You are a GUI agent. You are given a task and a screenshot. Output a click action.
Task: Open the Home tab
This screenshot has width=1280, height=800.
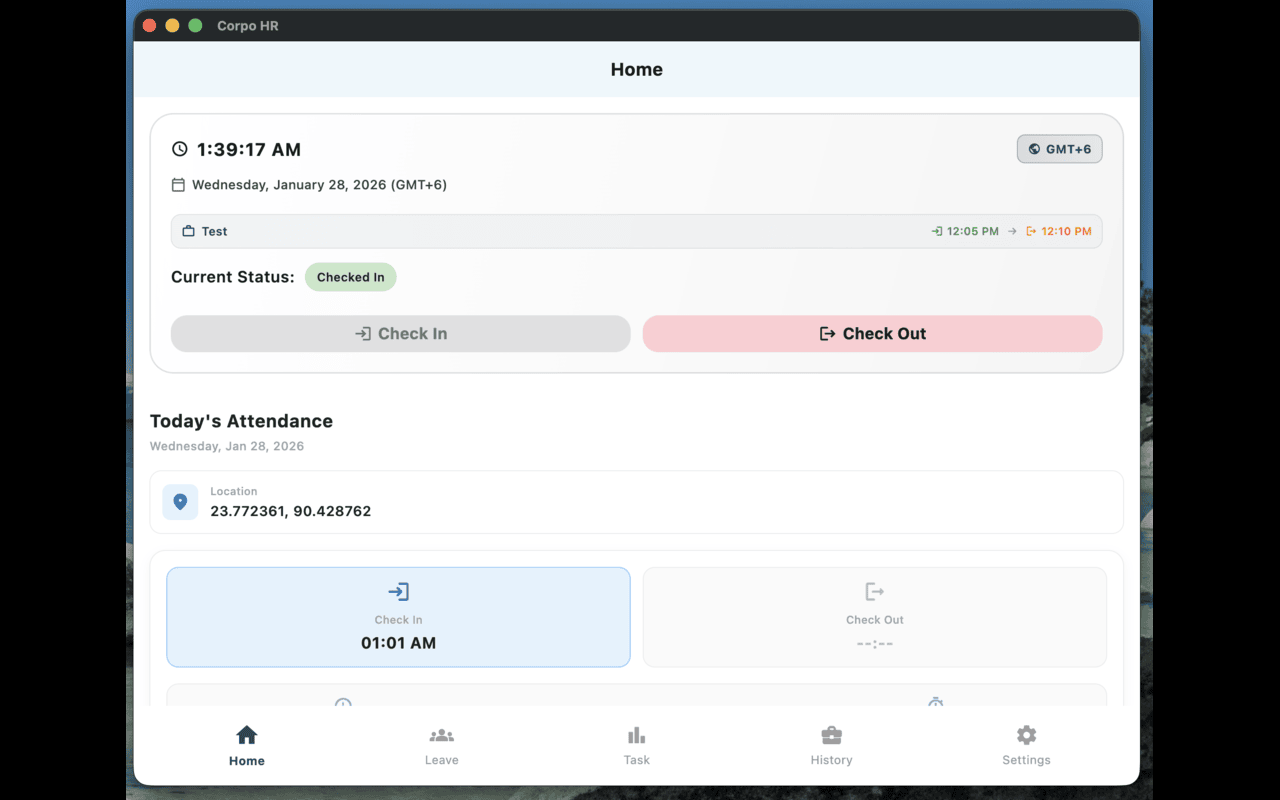[246, 746]
